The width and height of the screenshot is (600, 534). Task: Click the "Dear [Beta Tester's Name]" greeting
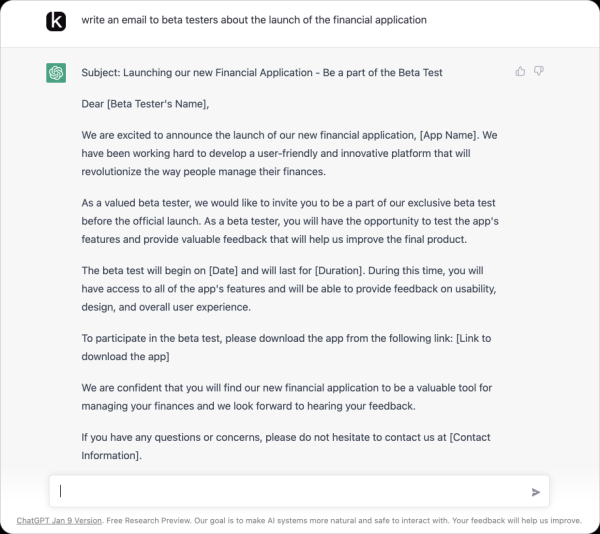click(x=146, y=103)
